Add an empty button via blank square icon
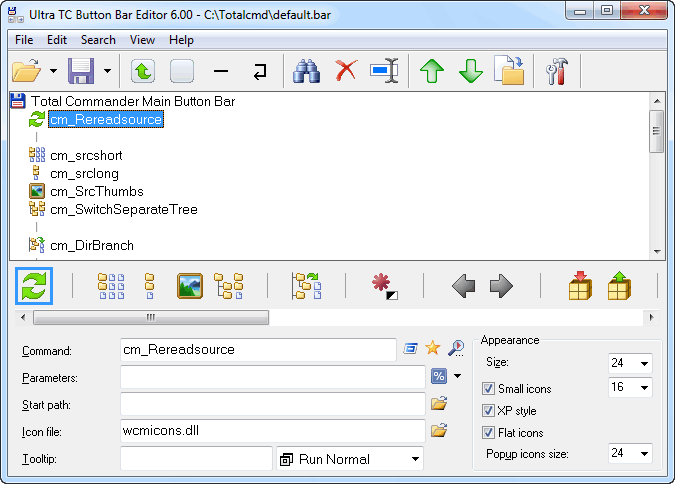The image size is (675, 484). coord(182,71)
